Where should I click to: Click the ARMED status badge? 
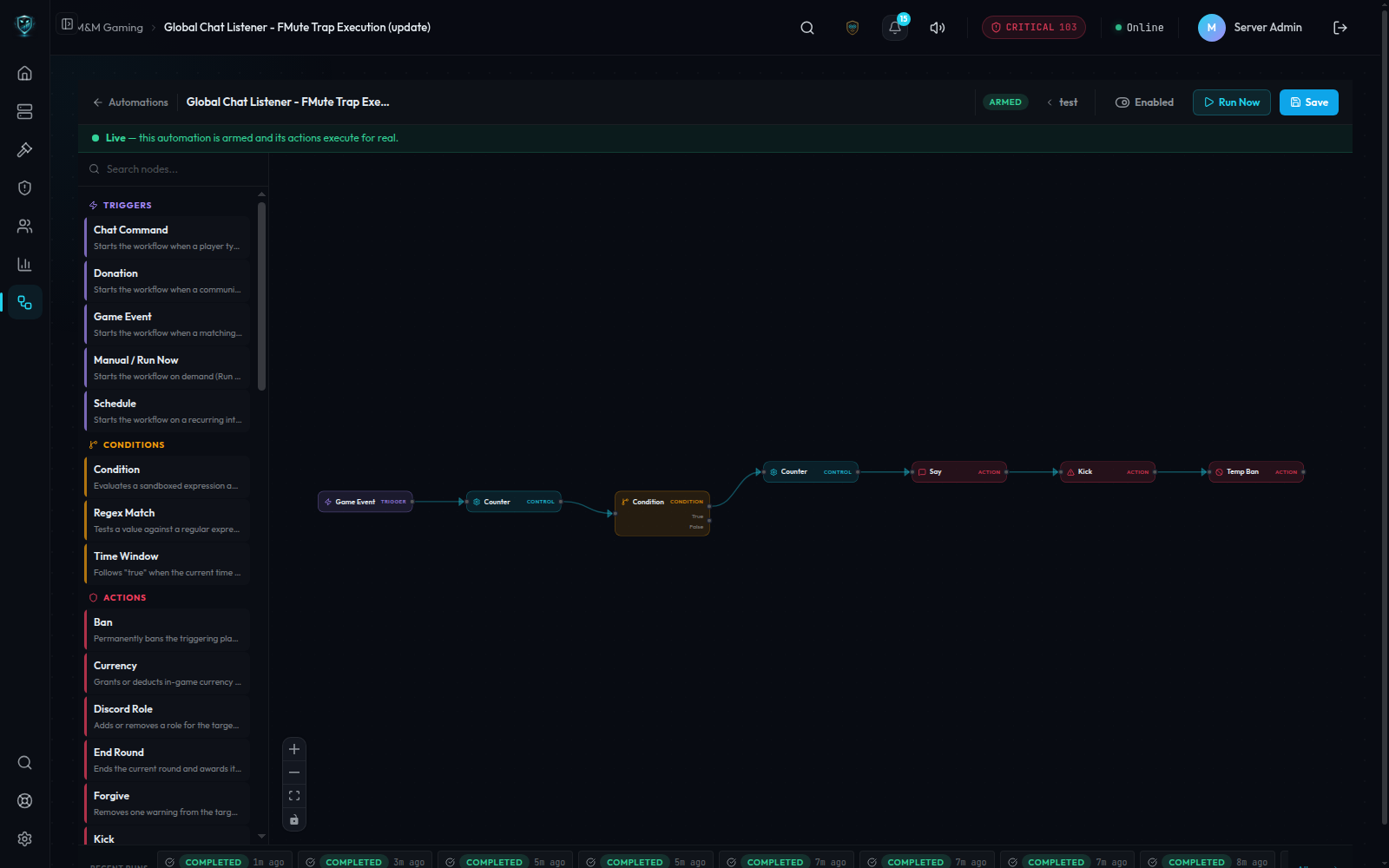tap(1005, 102)
